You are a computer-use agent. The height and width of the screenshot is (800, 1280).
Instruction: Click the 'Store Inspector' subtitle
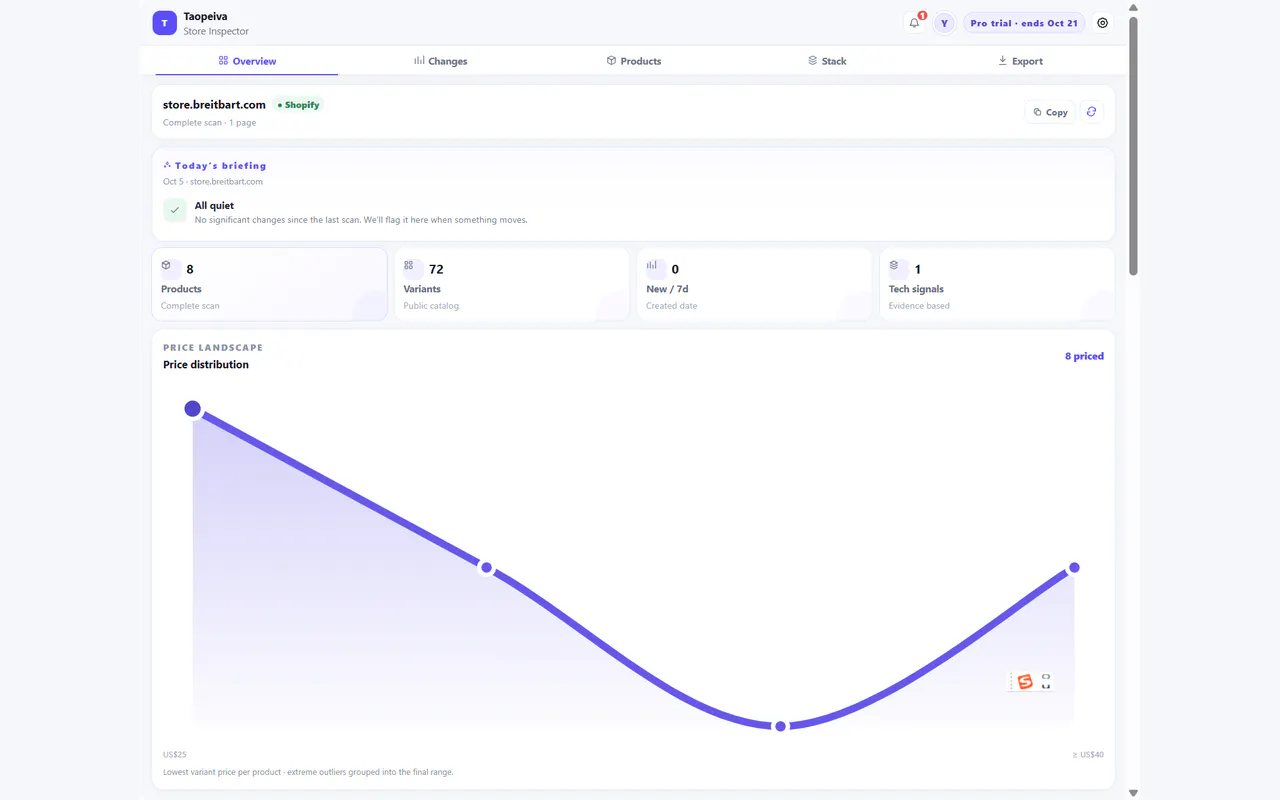point(216,32)
